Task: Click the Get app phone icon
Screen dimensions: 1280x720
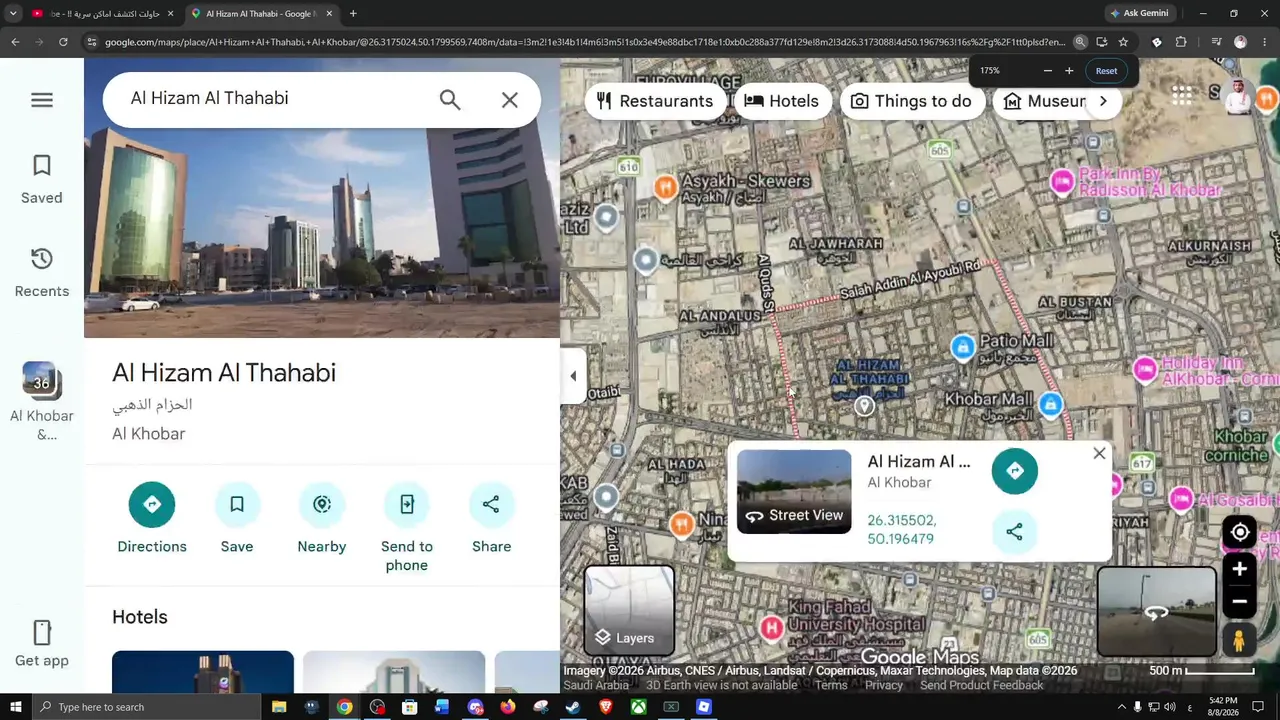Action: click(42, 633)
